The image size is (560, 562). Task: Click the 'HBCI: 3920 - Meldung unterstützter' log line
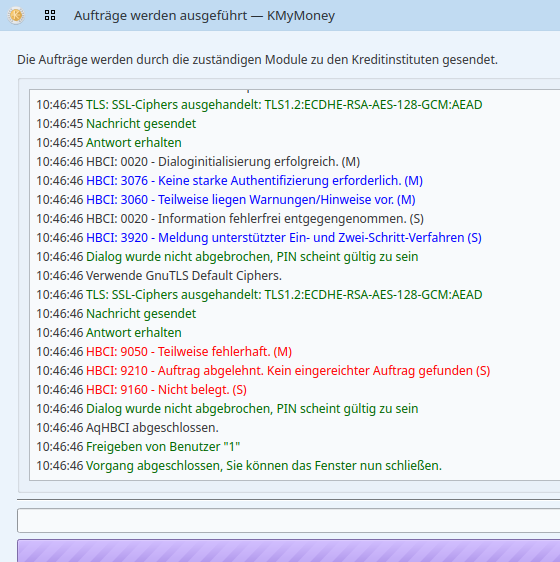pyautogui.click(x=259, y=238)
